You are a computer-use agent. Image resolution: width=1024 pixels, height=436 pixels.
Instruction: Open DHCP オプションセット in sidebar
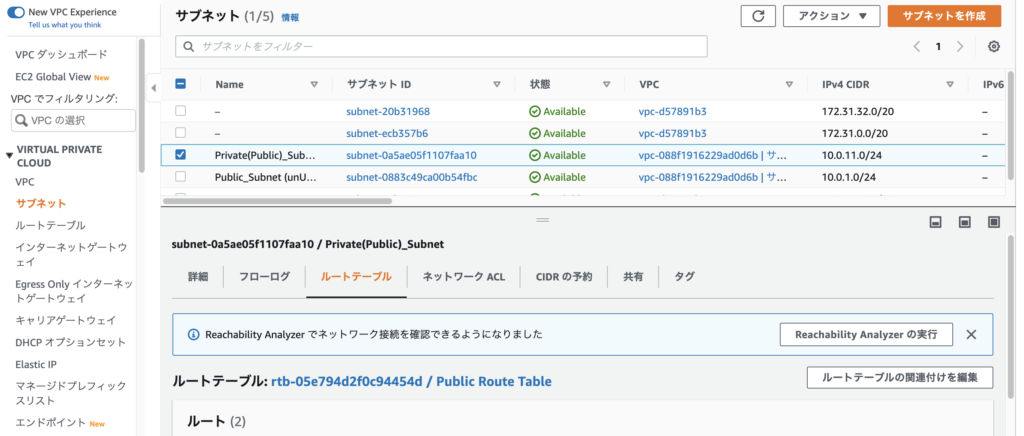click(x=71, y=342)
